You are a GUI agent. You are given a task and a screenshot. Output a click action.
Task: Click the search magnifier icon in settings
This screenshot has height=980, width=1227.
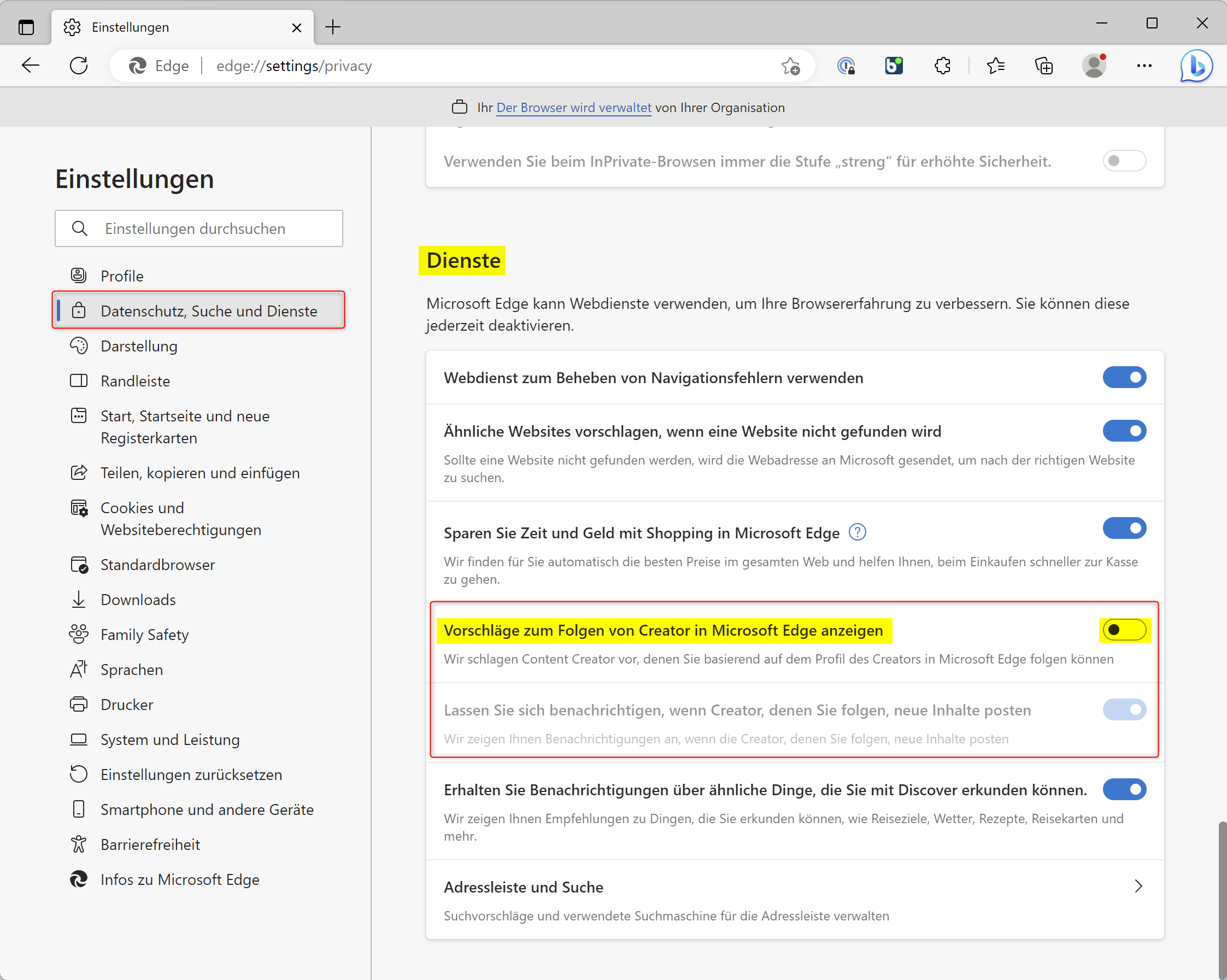[x=80, y=228]
